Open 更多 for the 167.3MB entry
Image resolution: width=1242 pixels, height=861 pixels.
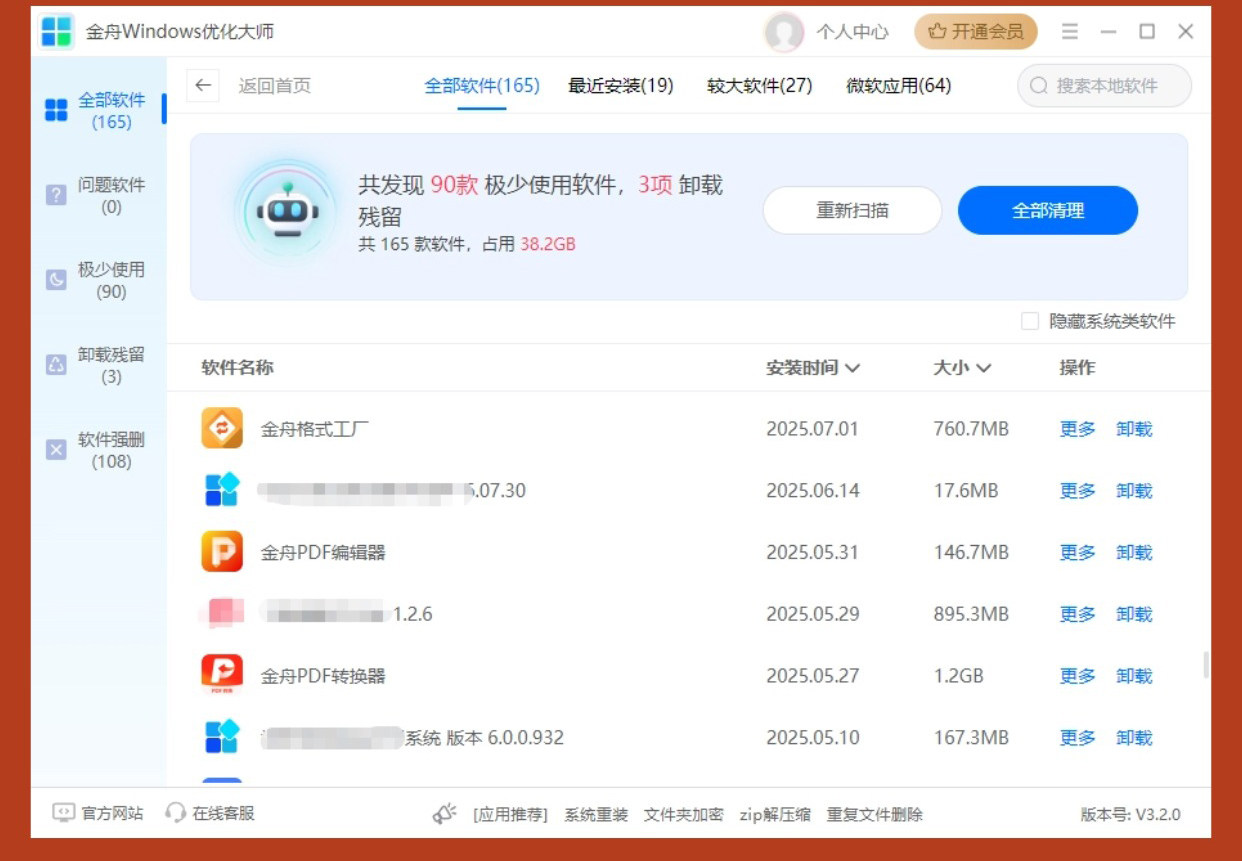(x=1078, y=738)
